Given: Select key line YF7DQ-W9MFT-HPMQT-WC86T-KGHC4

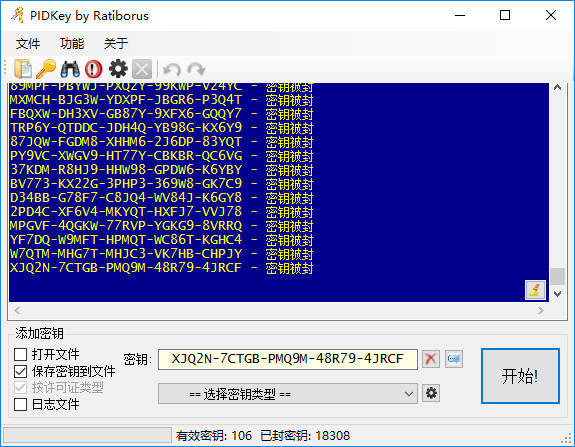Looking at the screenshot, I should point(161,240).
